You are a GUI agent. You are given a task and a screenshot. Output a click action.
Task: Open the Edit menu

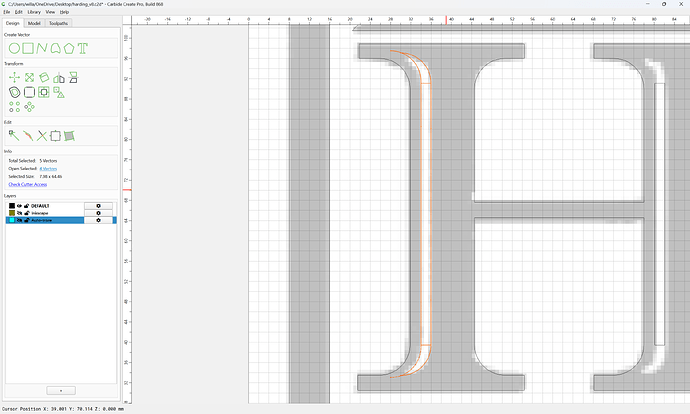coord(18,12)
